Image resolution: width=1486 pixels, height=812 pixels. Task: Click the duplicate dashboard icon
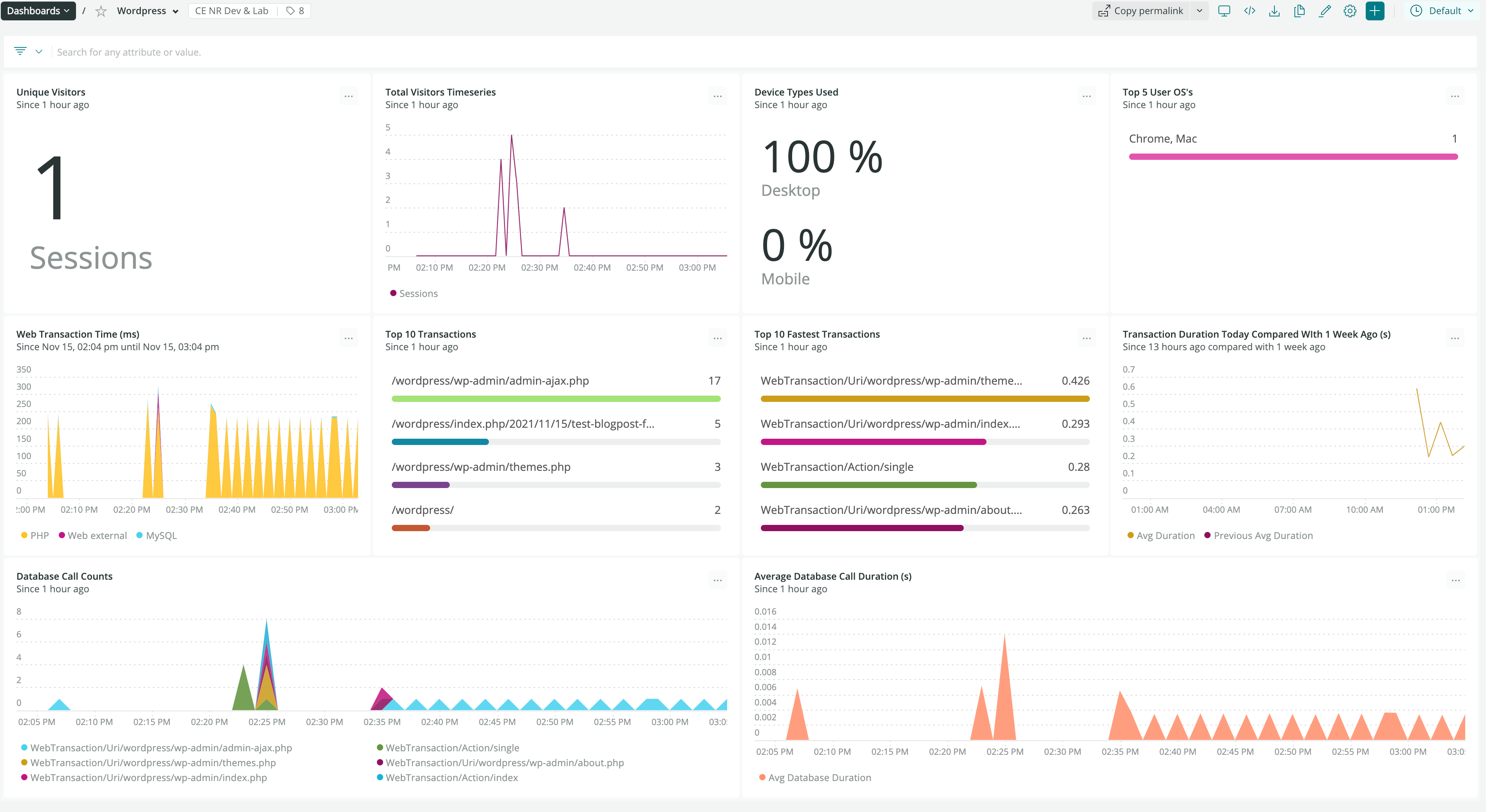point(1299,11)
